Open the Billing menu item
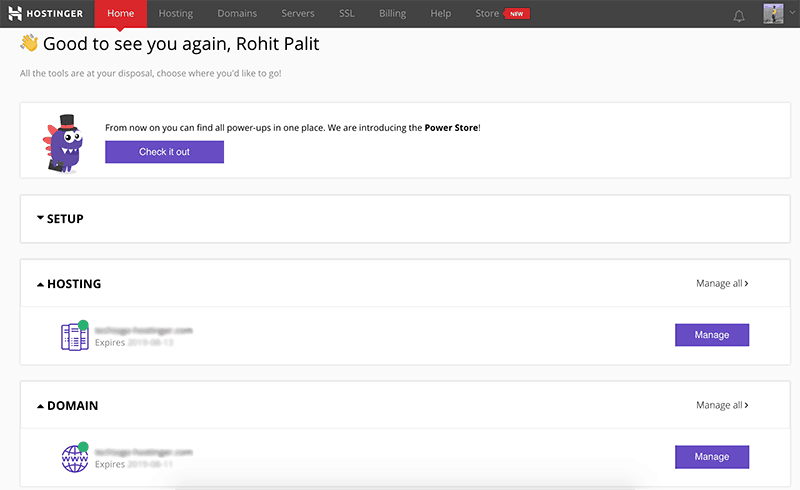The width and height of the screenshot is (800, 490). 392,14
